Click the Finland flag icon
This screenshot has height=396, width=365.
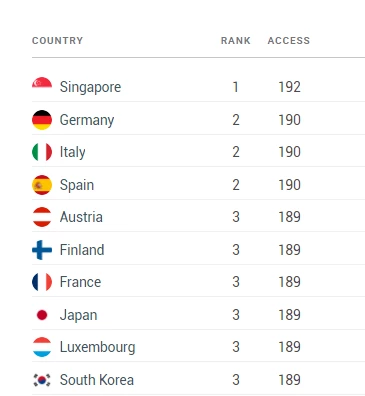click(42, 250)
